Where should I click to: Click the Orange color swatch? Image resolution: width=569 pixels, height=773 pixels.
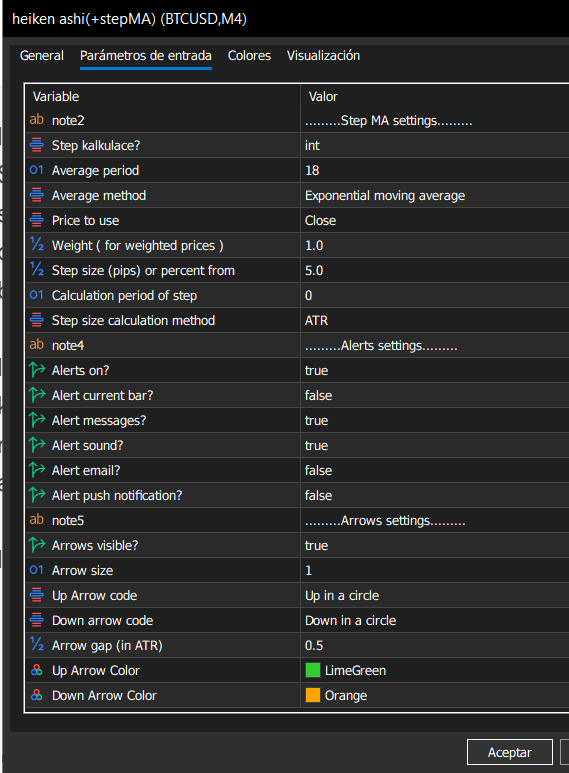click(313, 695)
